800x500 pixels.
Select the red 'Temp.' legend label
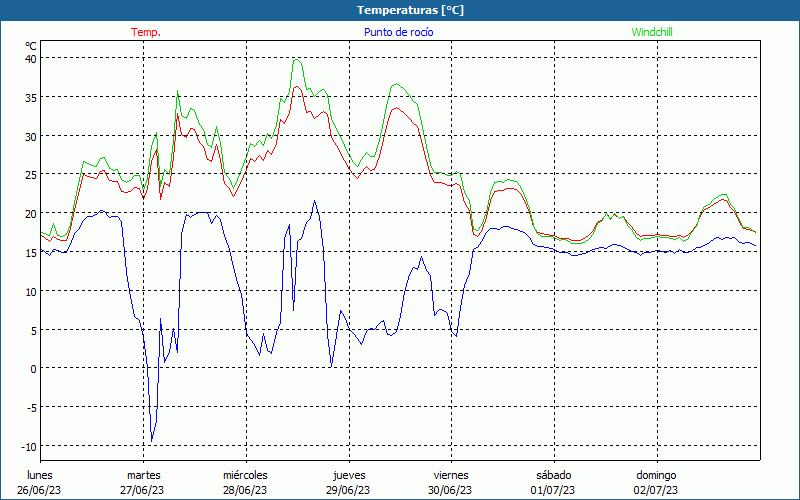(x=146, y=32)
